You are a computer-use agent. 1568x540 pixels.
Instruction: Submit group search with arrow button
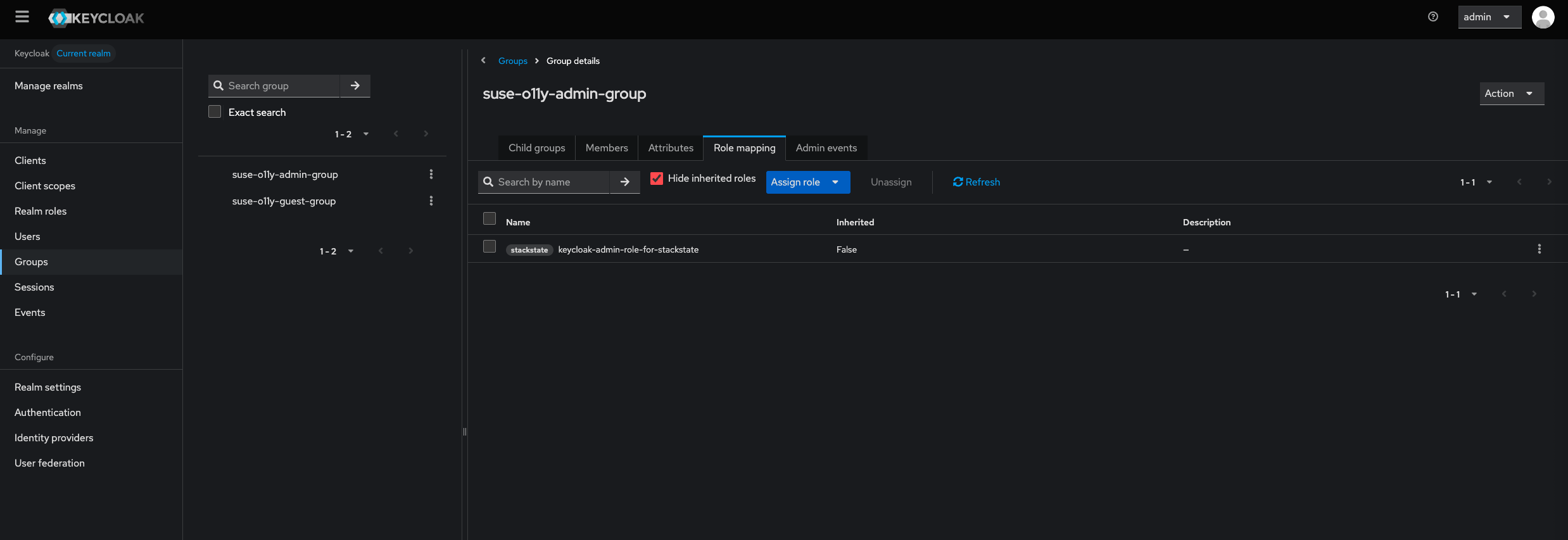(x=355, y=85)
